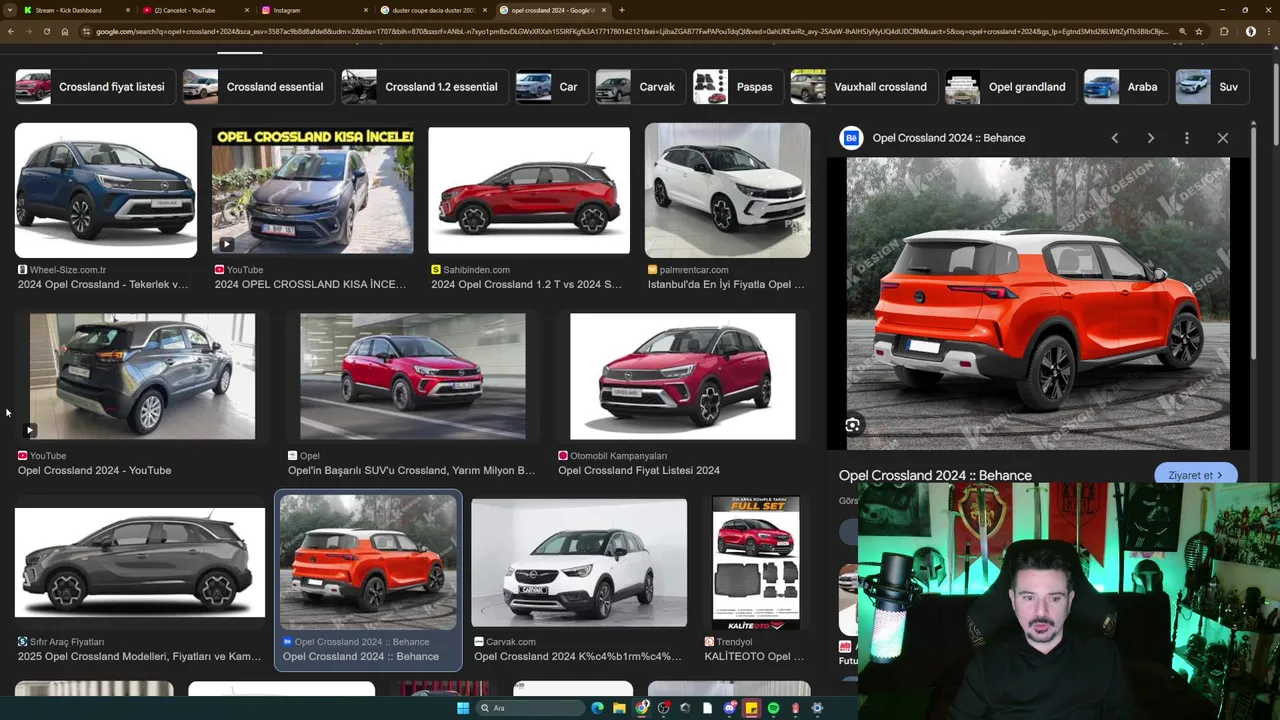
Task: Click 'Opel Crossland Fiyat Listesi 2024' link
Action: point(639,470)
